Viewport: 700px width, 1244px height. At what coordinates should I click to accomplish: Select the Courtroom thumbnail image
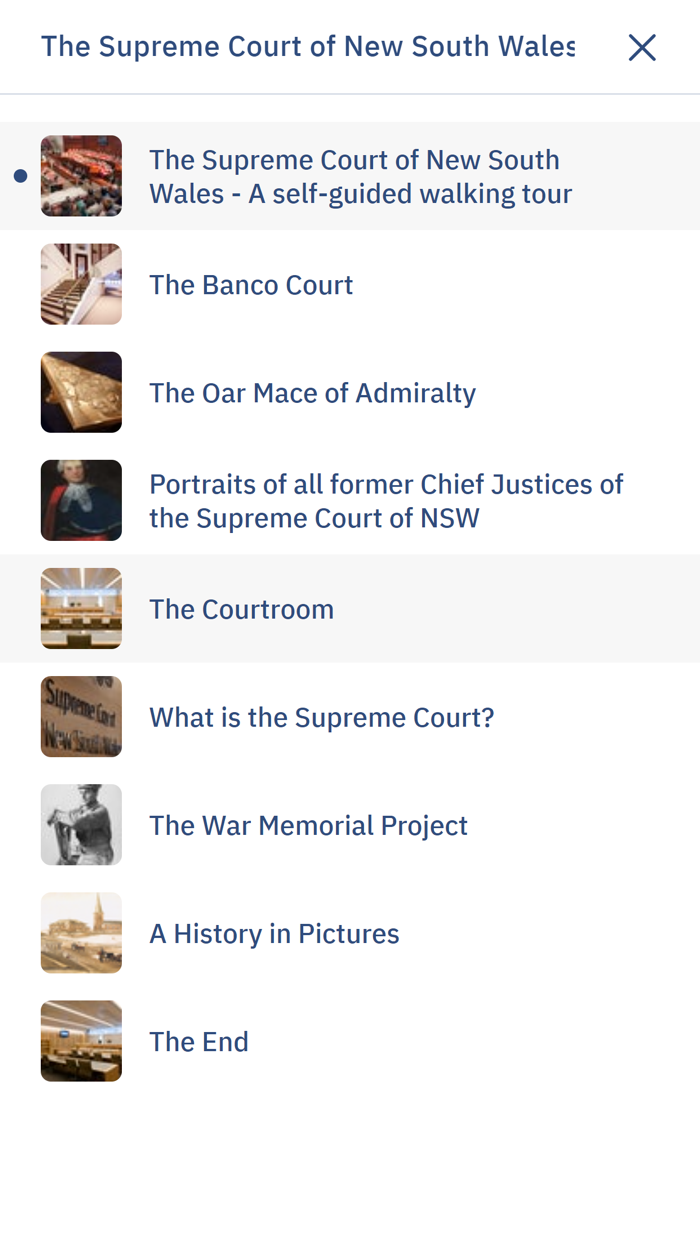(81, 608)
